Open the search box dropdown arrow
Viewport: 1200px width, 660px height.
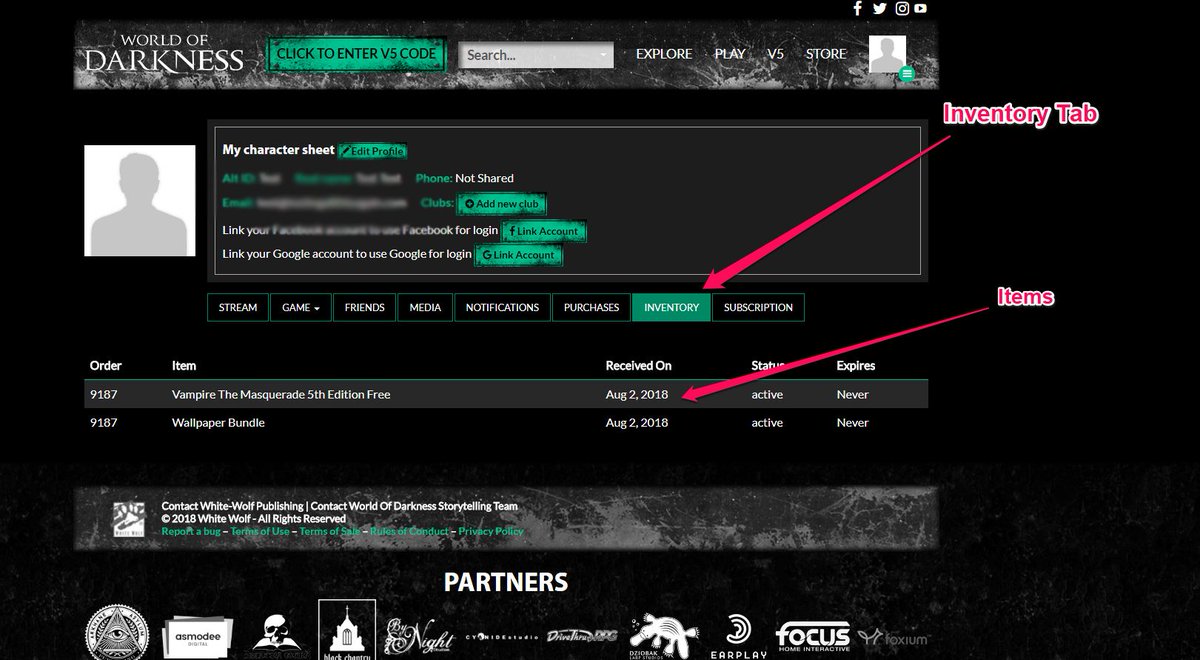(x=604, y=55)
